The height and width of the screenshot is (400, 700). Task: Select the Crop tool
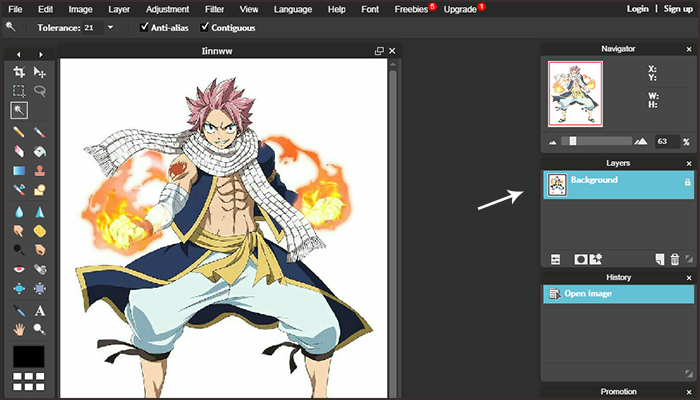tap(19, 72)
